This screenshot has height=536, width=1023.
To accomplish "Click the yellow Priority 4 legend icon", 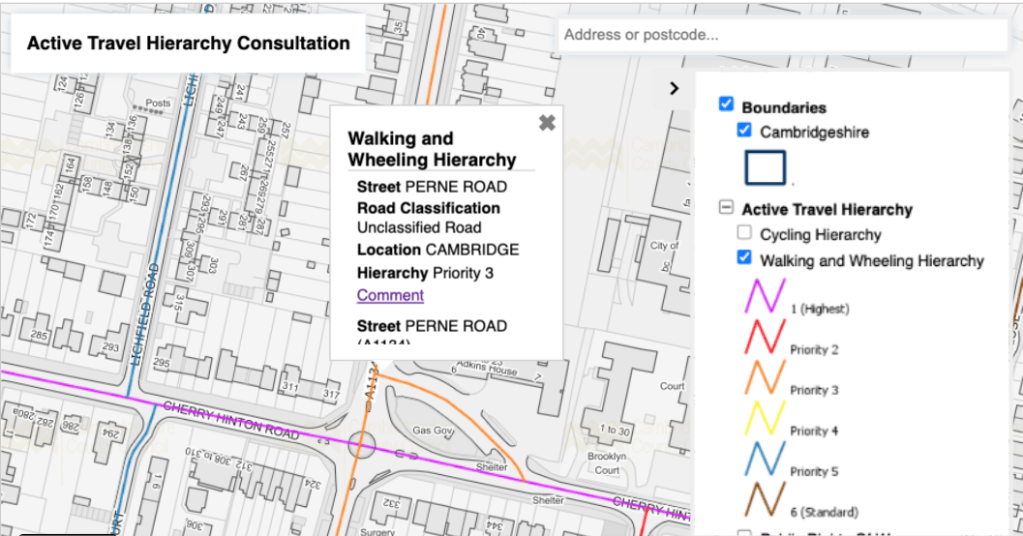I will (x=764, y=418).
